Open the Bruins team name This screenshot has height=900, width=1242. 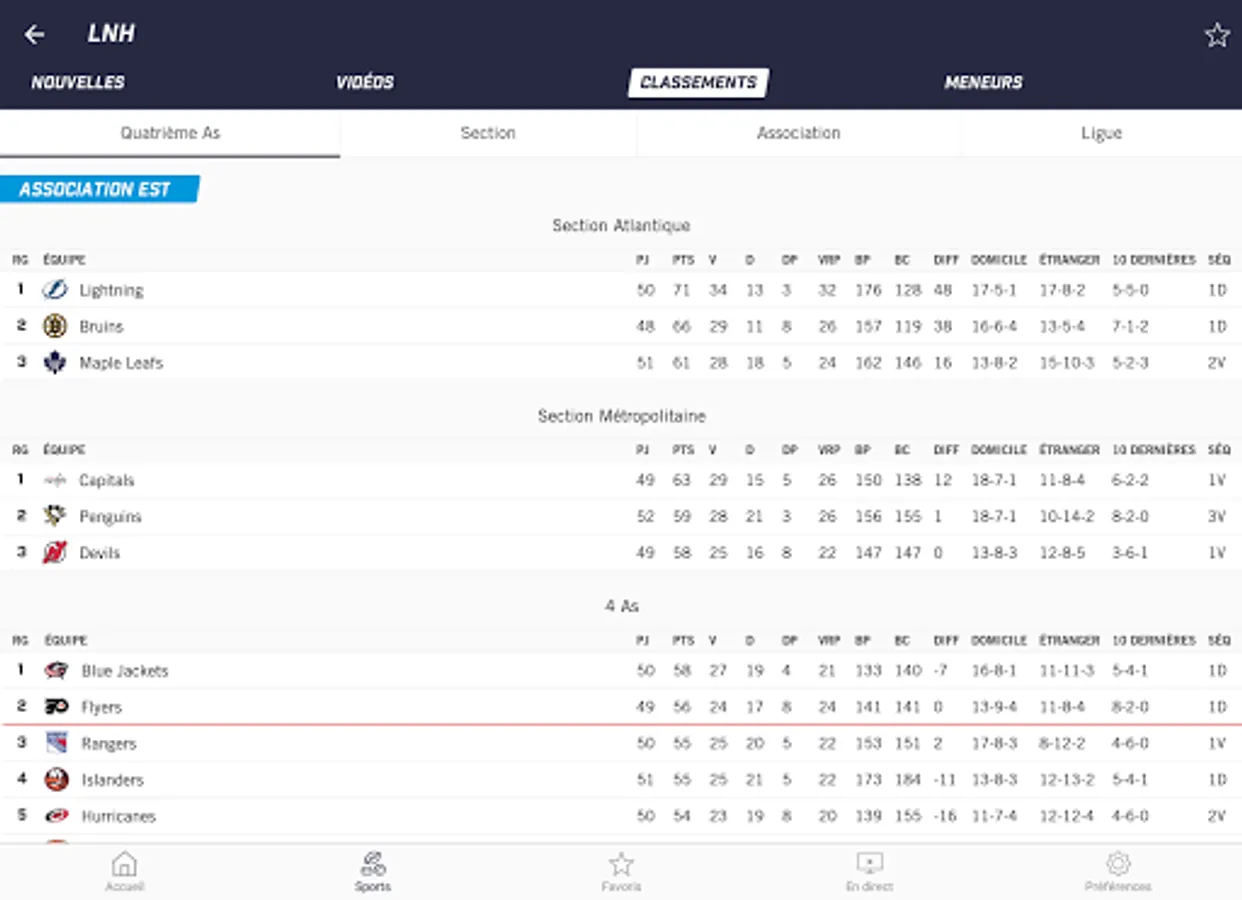101,327
